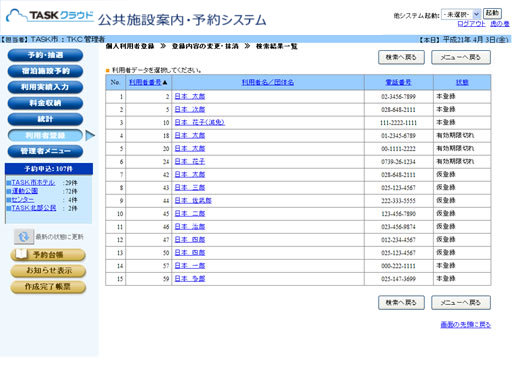Sort by 利用者名/団体名 column header
Viewport: 512px width, 384px height.
click(x=268, y=82)
